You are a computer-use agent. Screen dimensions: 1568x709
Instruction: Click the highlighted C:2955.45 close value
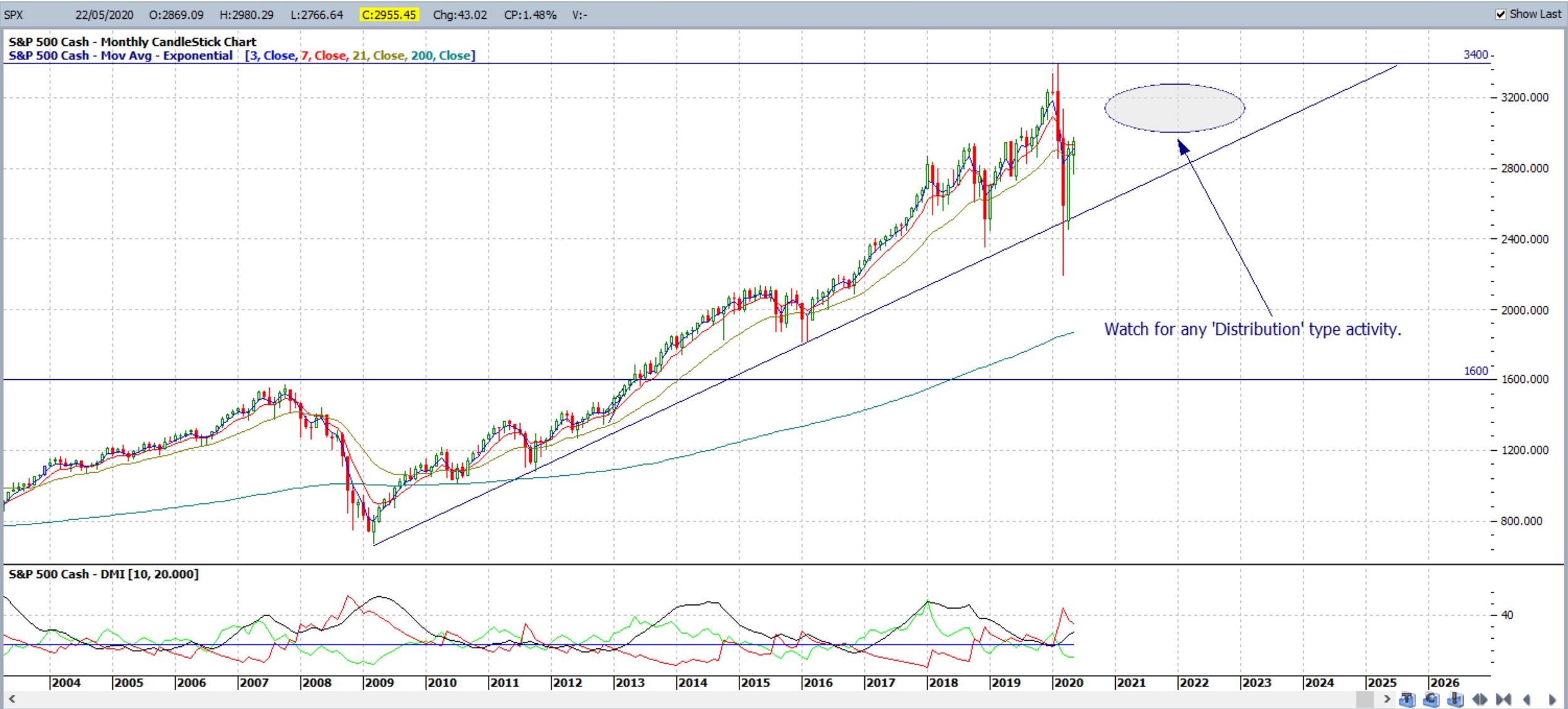tap(389, 14)
